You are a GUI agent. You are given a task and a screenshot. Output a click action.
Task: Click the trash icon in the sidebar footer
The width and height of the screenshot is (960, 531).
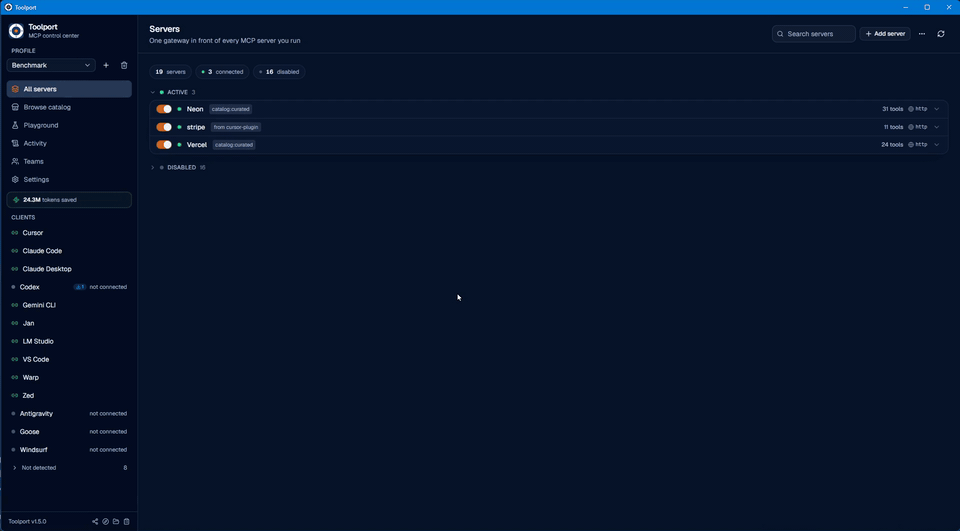point(127,522)
